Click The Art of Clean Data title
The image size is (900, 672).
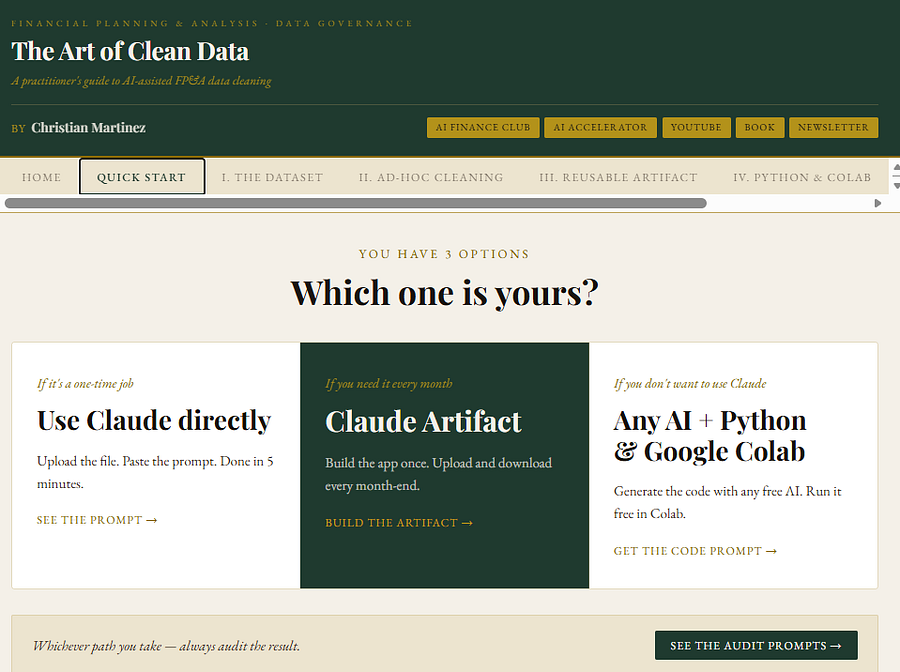(130, 51)
